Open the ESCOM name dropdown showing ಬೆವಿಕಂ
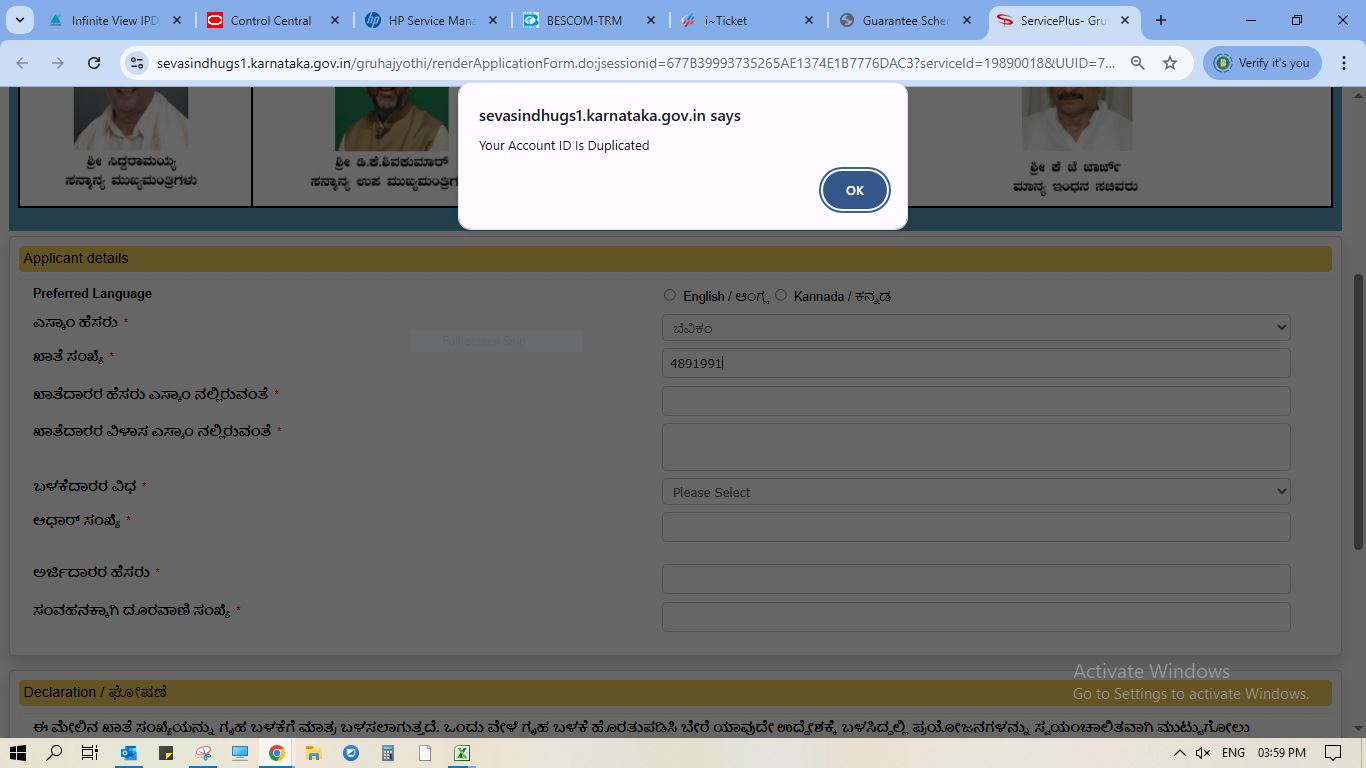The image size is (1366, 768). pos(976,327)
